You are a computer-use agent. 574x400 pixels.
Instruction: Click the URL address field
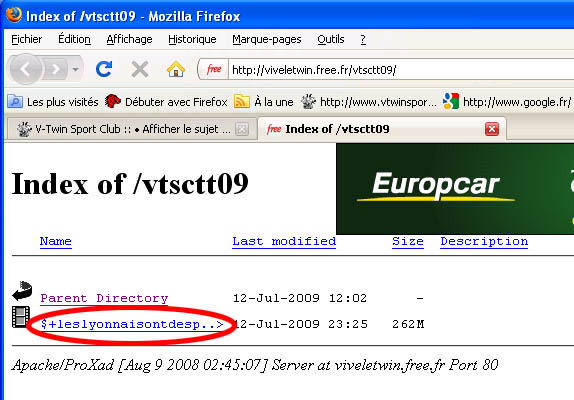click(x=401, y=70)
